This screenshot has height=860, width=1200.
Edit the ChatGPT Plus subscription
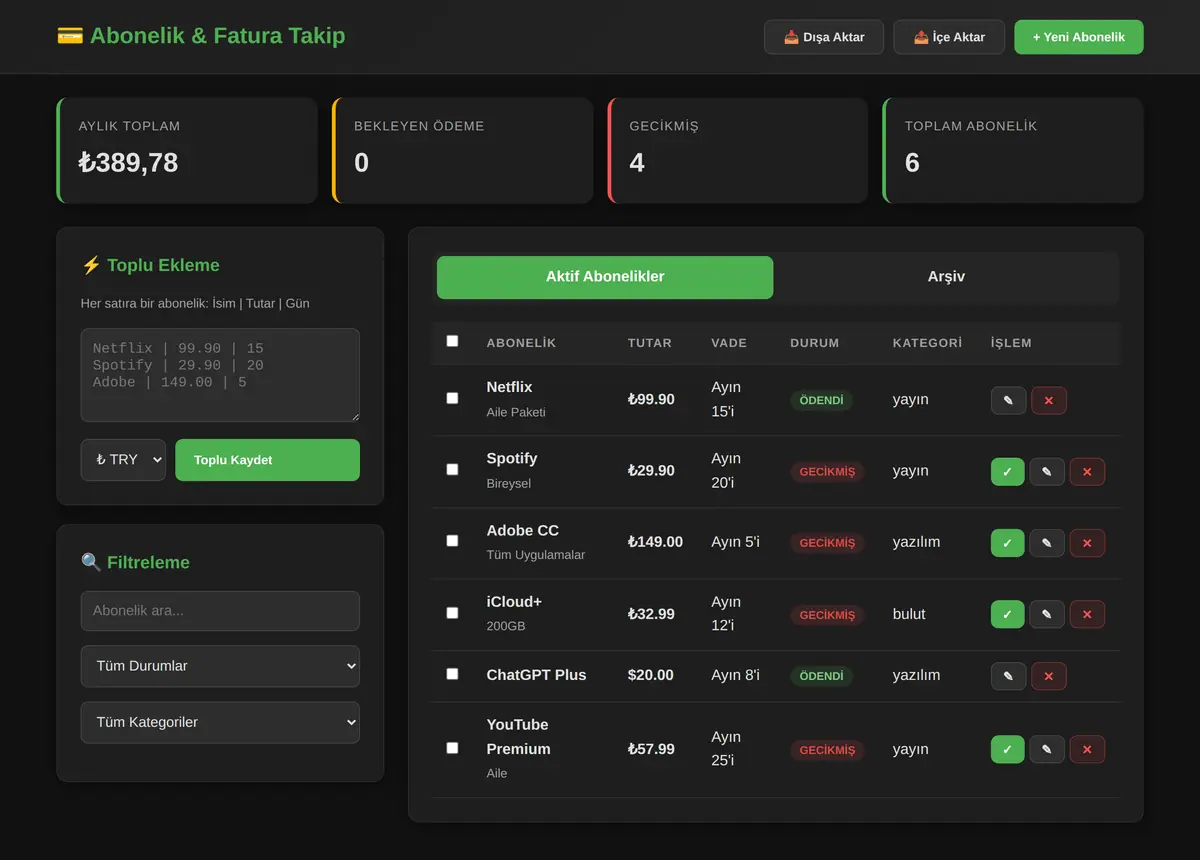[x=1008, y=676]
